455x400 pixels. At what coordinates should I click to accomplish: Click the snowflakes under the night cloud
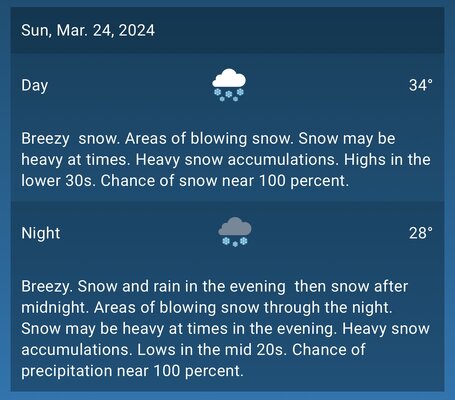pos(235,241)
